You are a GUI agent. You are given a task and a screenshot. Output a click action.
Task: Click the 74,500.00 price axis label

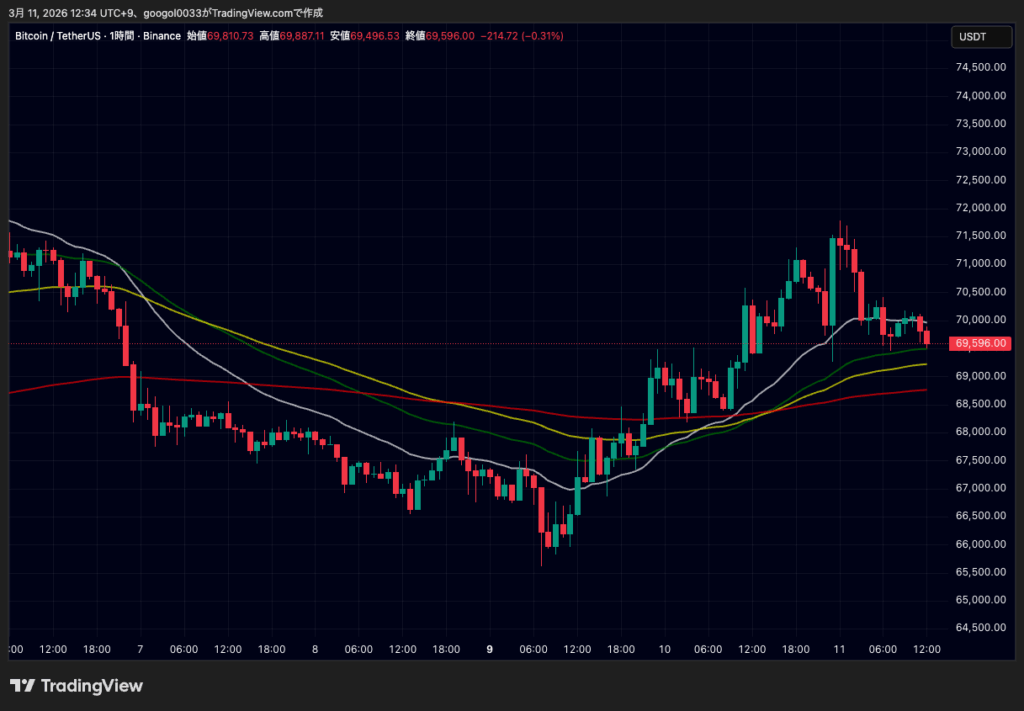click(x=980, y=68)
